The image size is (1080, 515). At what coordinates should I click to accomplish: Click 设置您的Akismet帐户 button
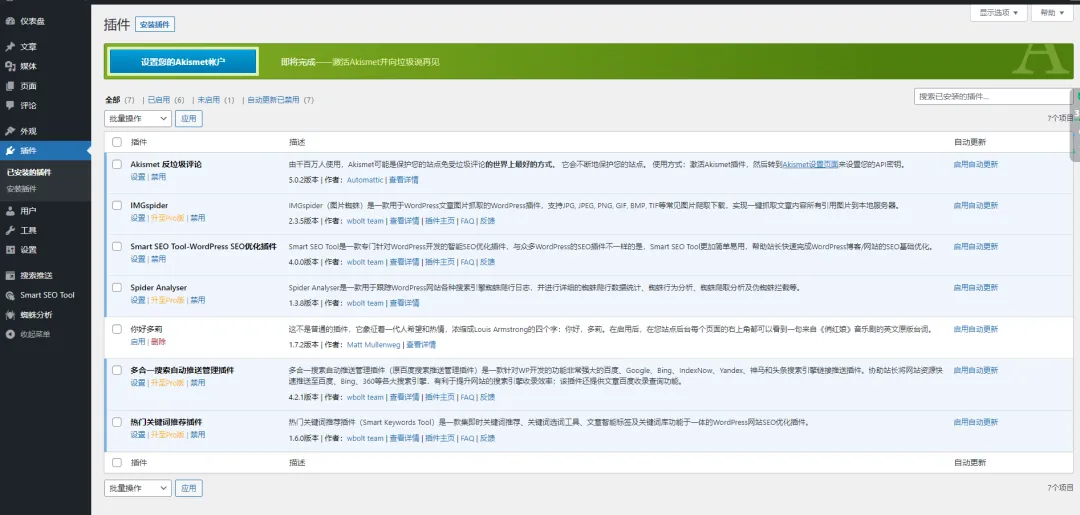183,61
